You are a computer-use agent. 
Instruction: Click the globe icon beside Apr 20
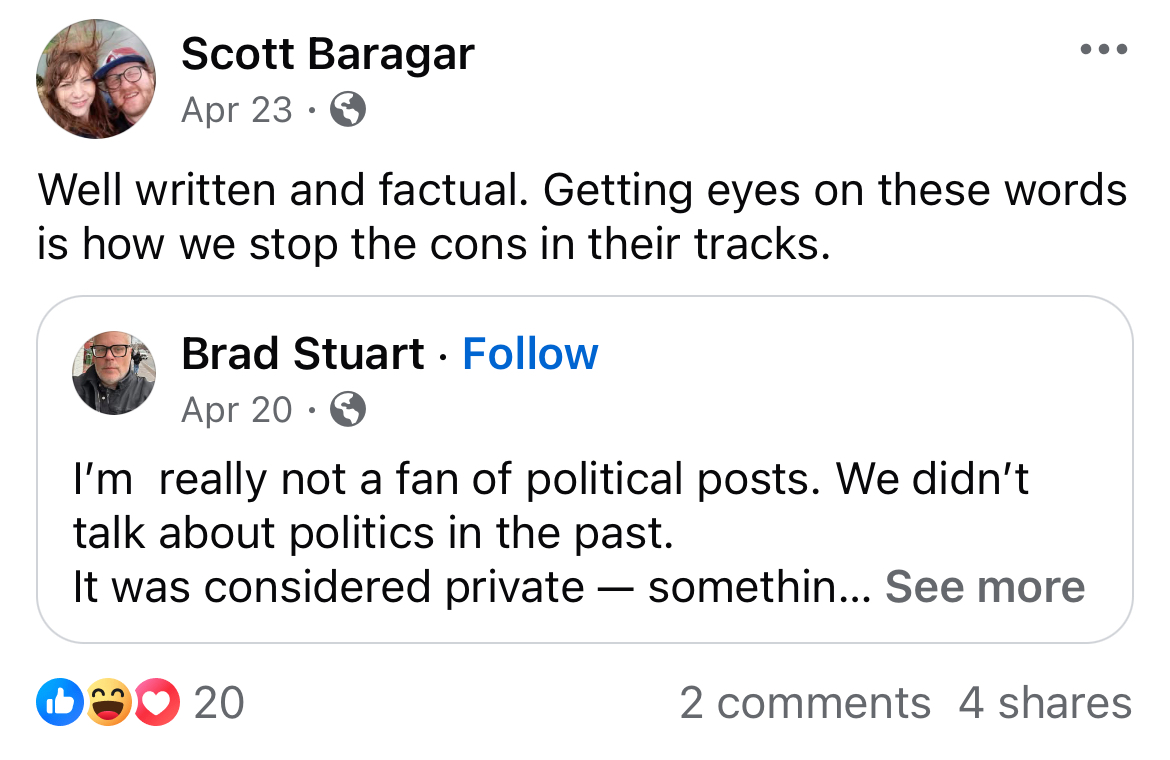point(347,409)
